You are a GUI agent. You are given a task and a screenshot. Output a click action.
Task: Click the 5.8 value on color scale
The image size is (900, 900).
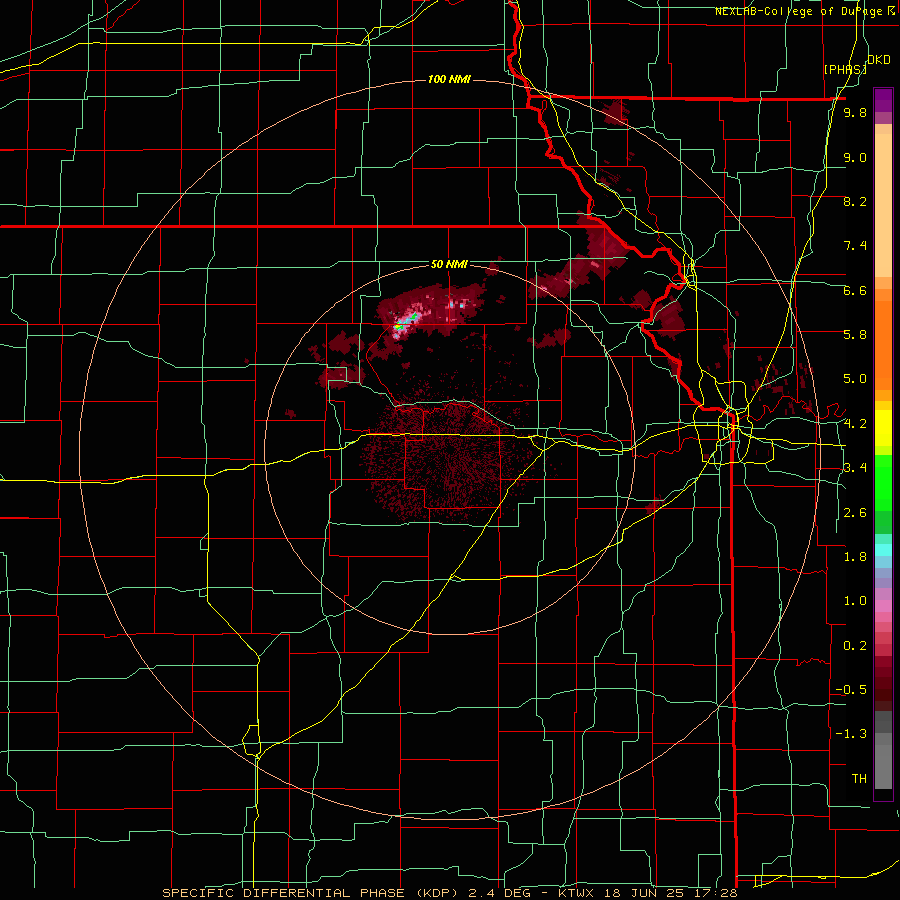tap(855, 335)
